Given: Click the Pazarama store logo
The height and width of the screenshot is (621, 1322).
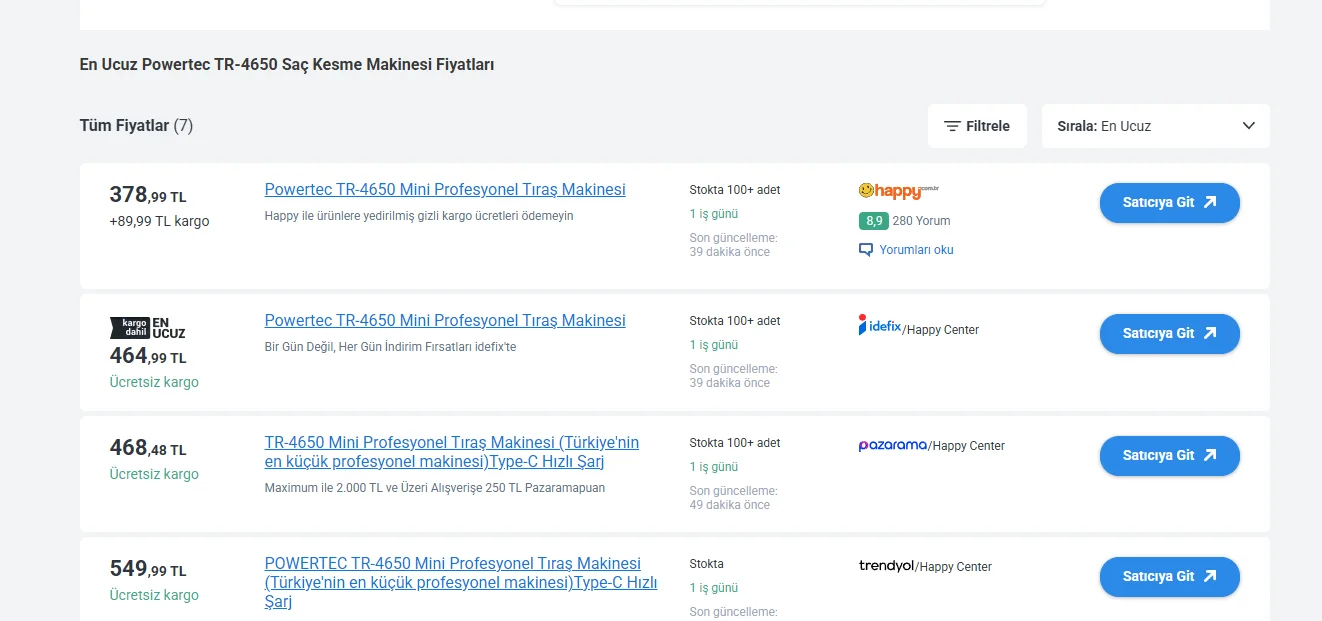Looking at the screenshot, I should tap(892, 445).
